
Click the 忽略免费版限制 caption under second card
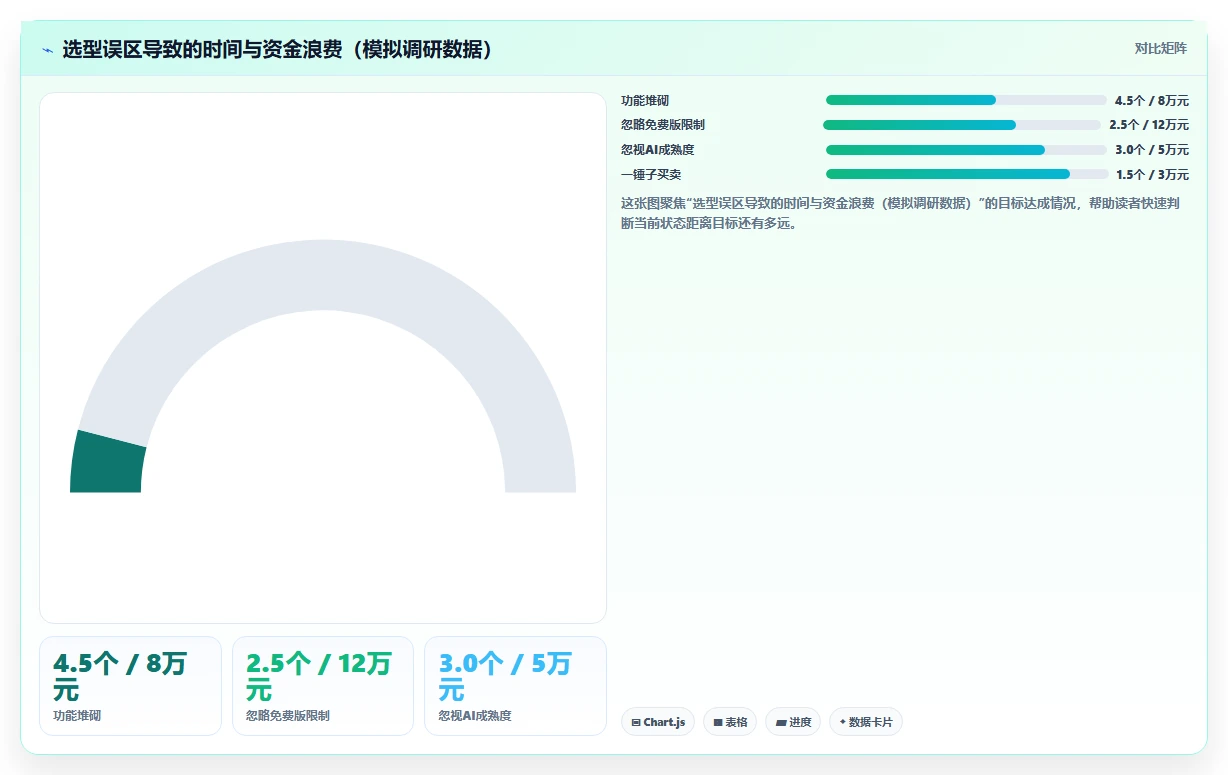[288, 716]
